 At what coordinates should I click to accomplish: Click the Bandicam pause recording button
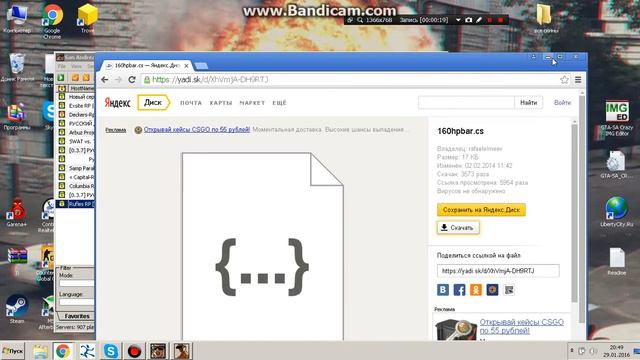click(x=490, y=20)
